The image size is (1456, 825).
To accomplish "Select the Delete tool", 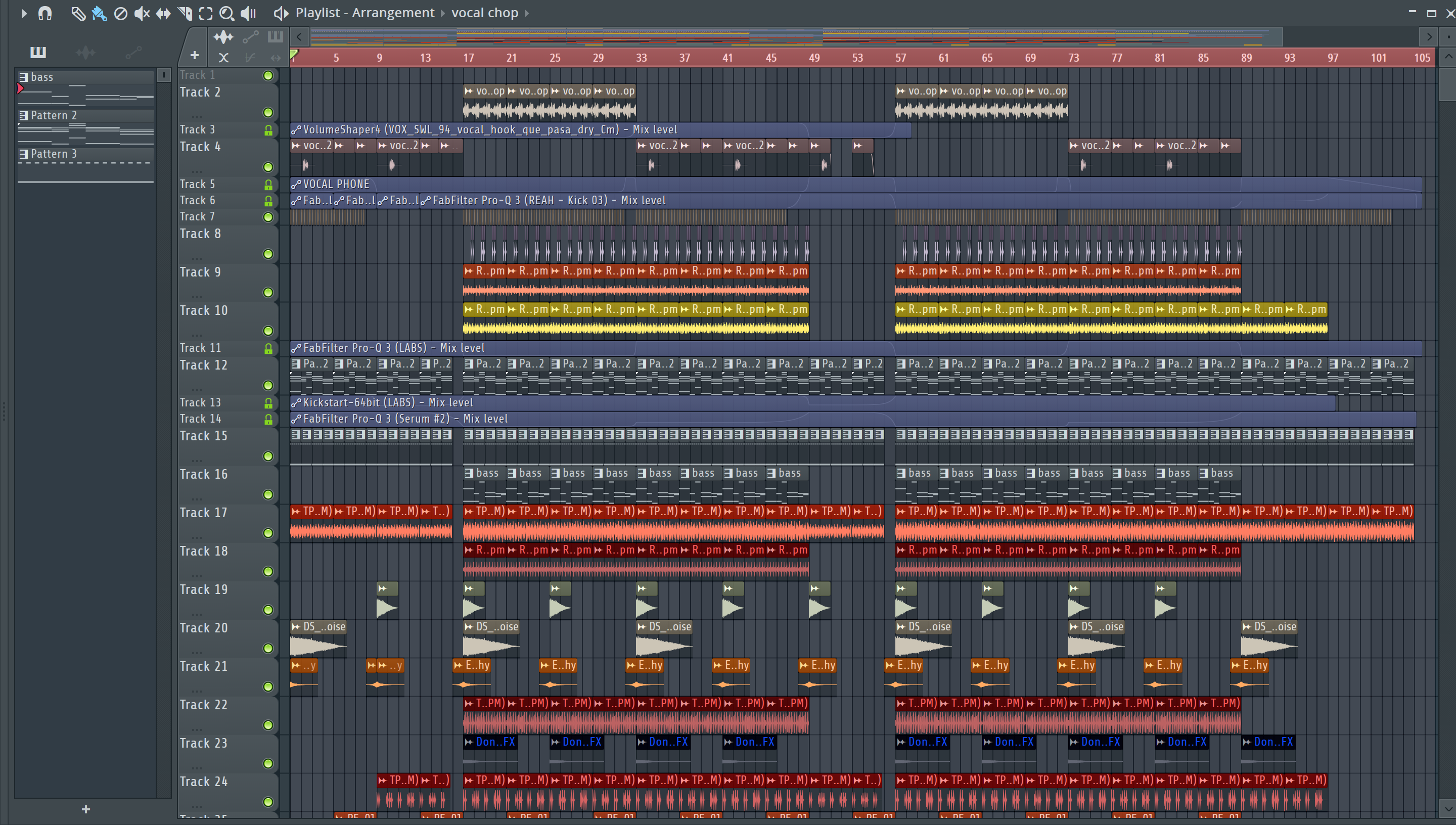I will click(121, 13).
